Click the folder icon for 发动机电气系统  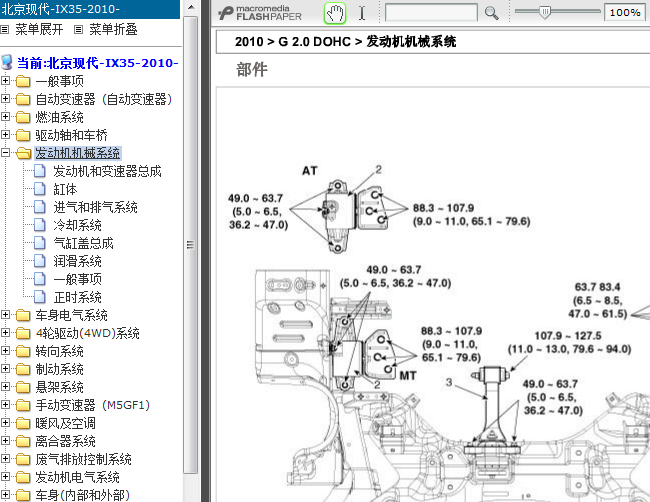click(23, 477)
